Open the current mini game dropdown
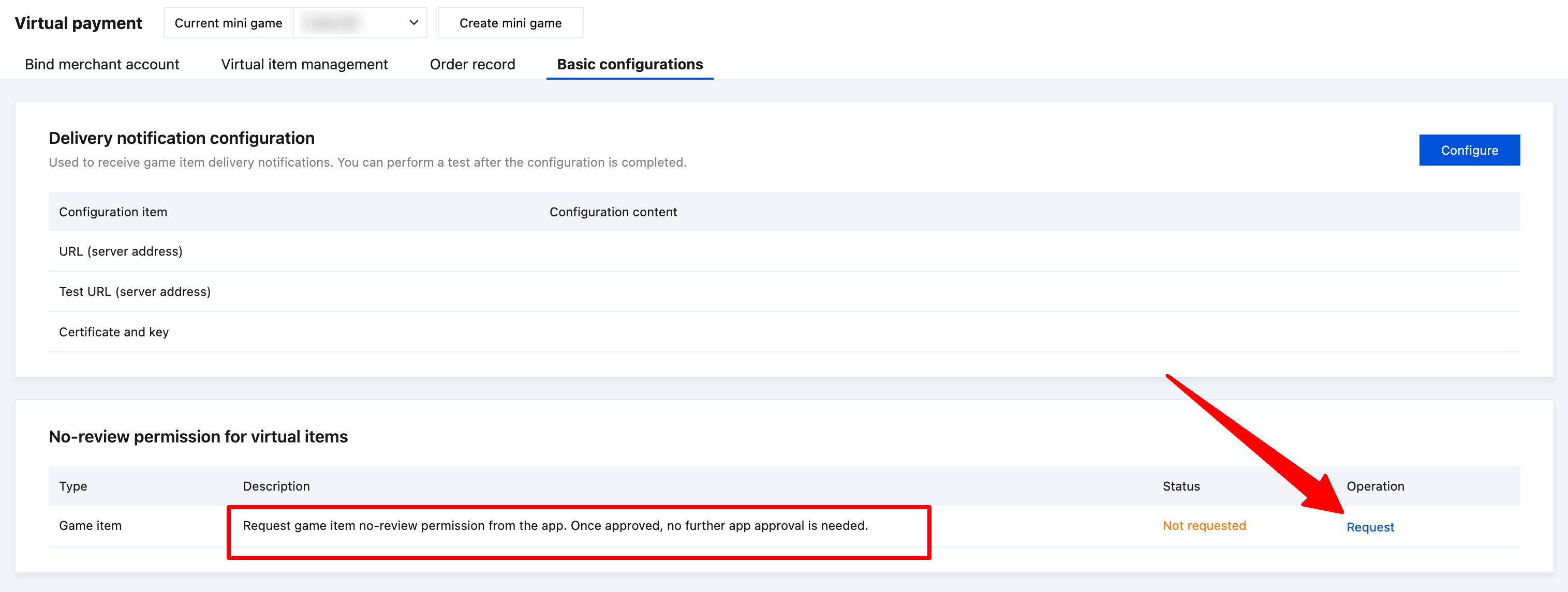This screenshot has width=1568, height=592. pos(359,23)
